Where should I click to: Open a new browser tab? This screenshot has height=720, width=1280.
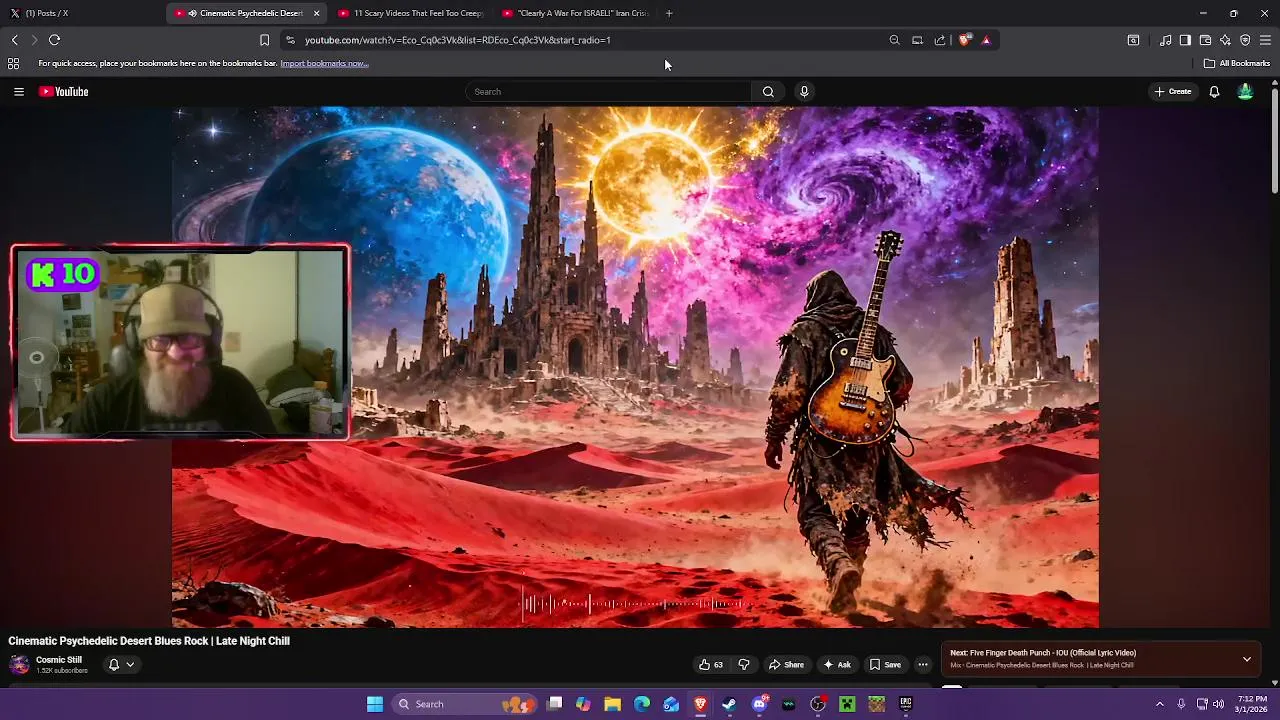point(669,13)
